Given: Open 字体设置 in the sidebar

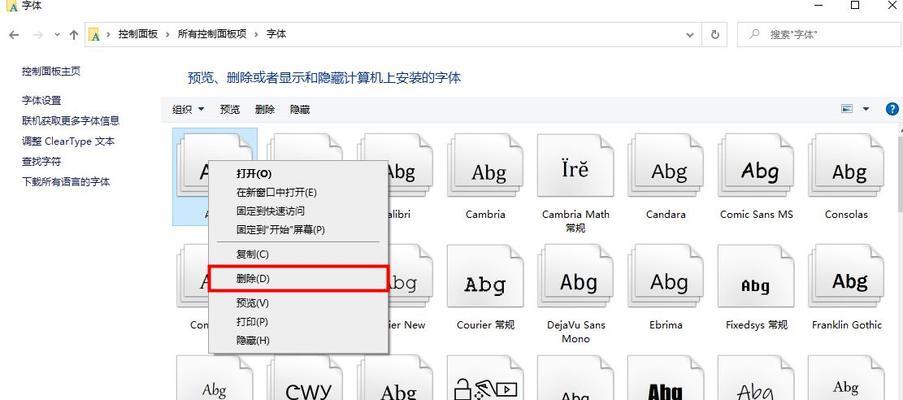Looking at the screenshot, I should click(41, 101).
